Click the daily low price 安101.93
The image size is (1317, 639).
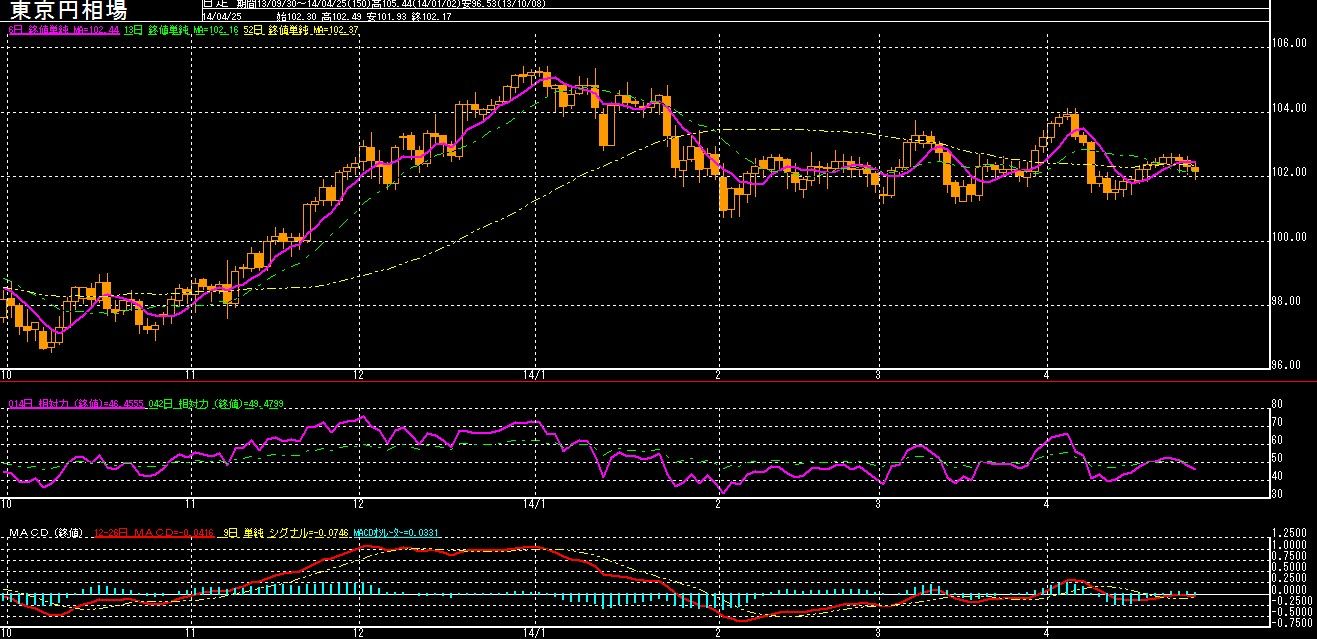388,16
